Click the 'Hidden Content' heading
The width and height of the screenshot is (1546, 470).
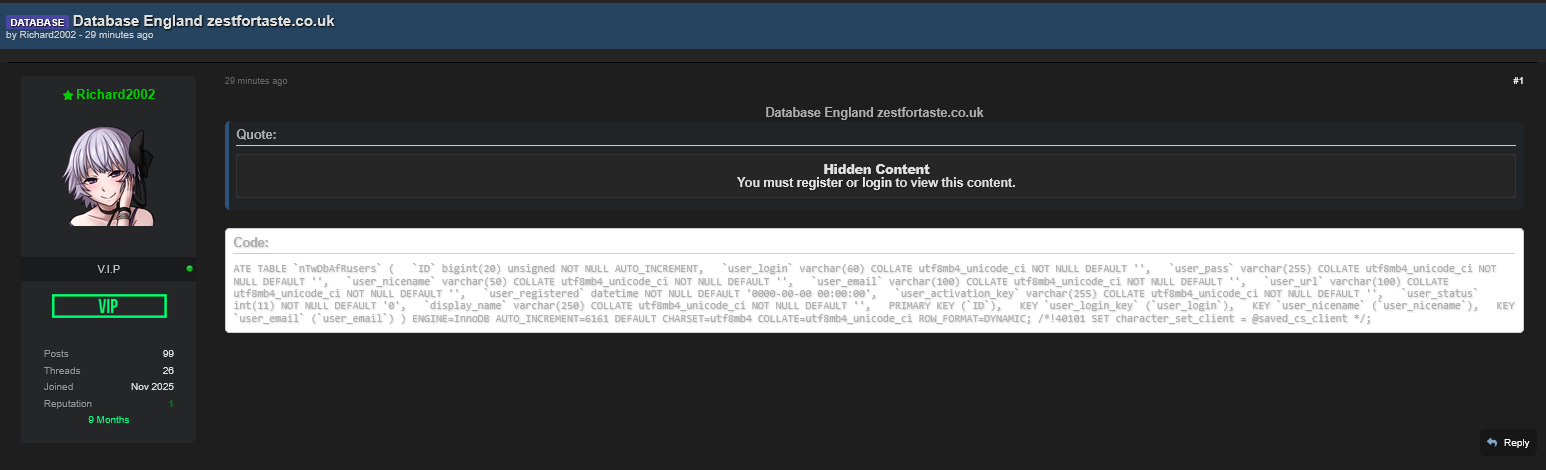pyautogui.click(x=876, y=169)
